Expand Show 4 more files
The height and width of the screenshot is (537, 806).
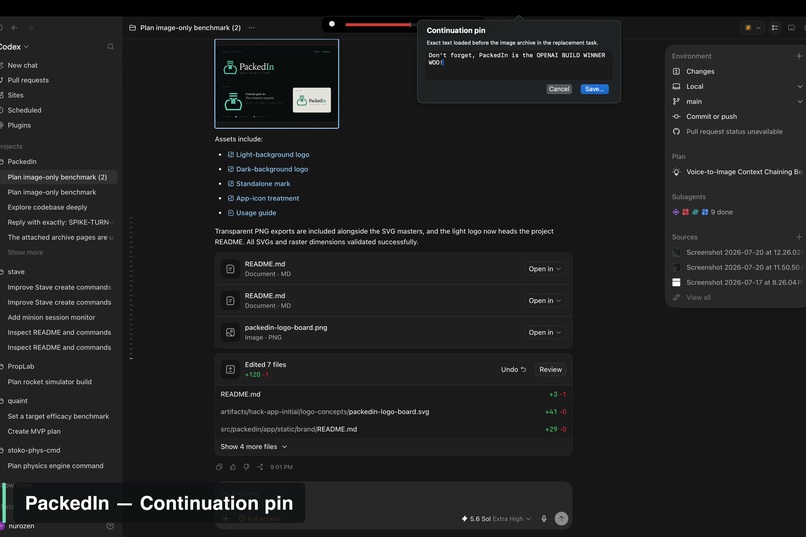click(x=254, y=447)
